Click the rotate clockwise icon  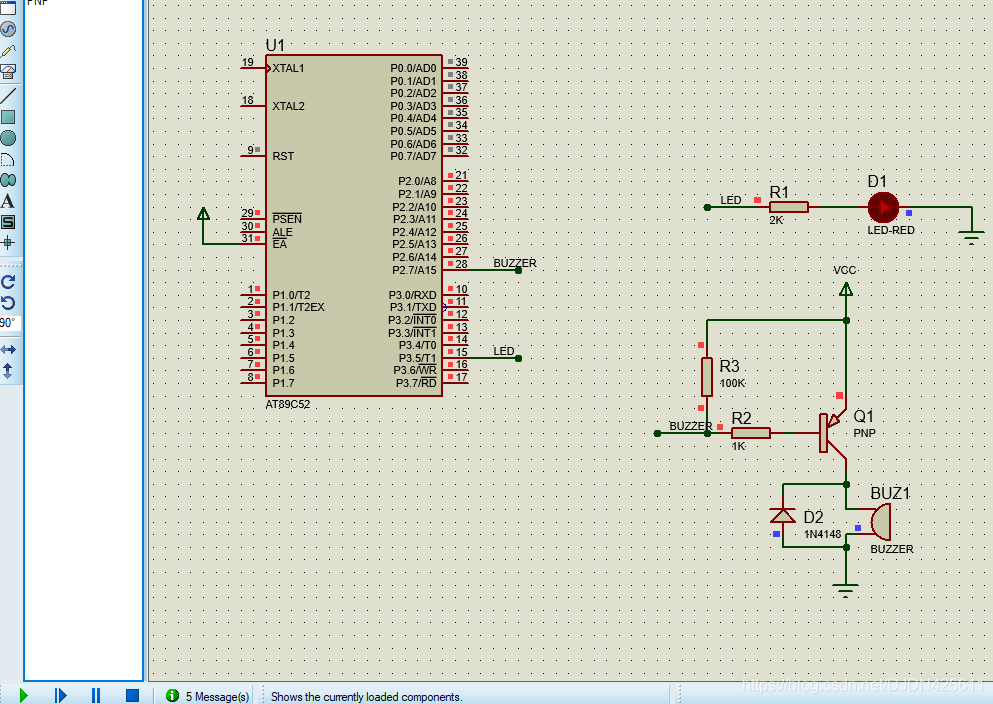pyautogui.click(x=8, y=282)
